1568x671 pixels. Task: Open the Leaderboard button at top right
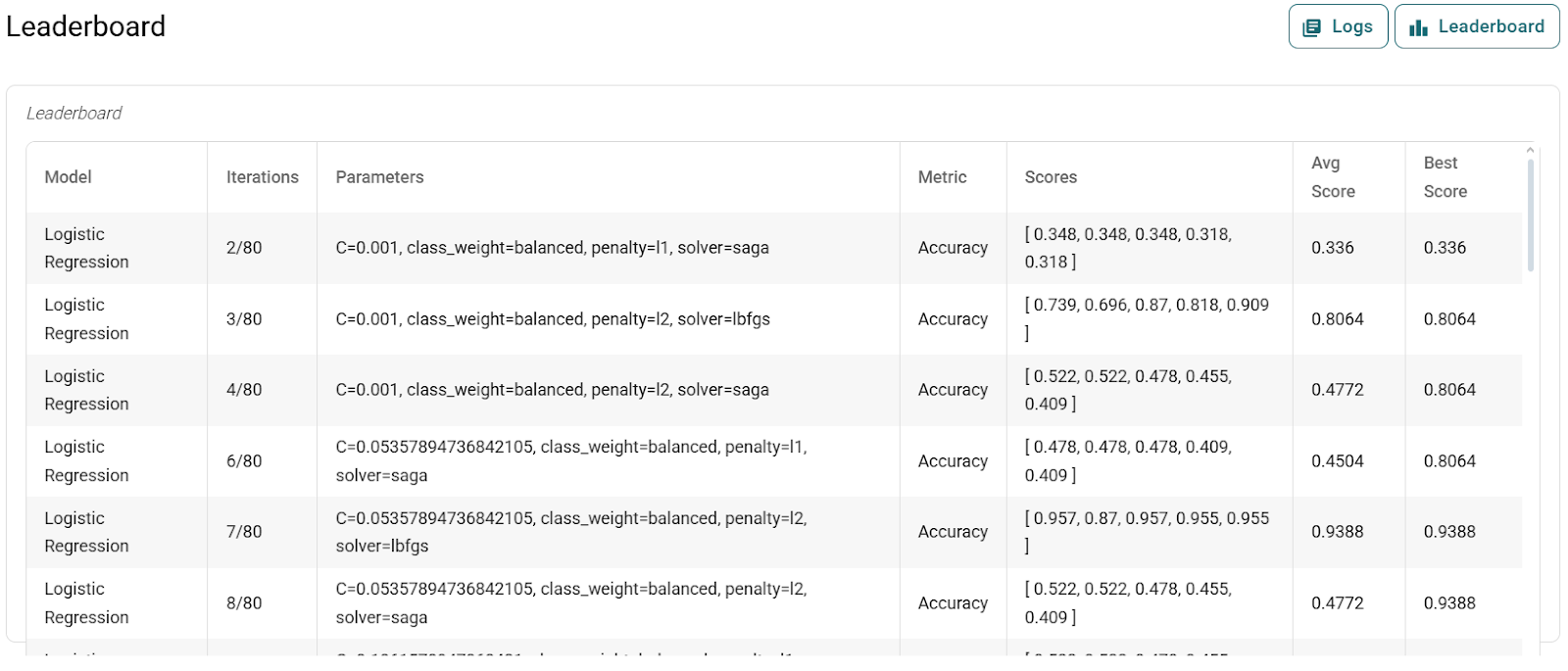coord(1476,26)
